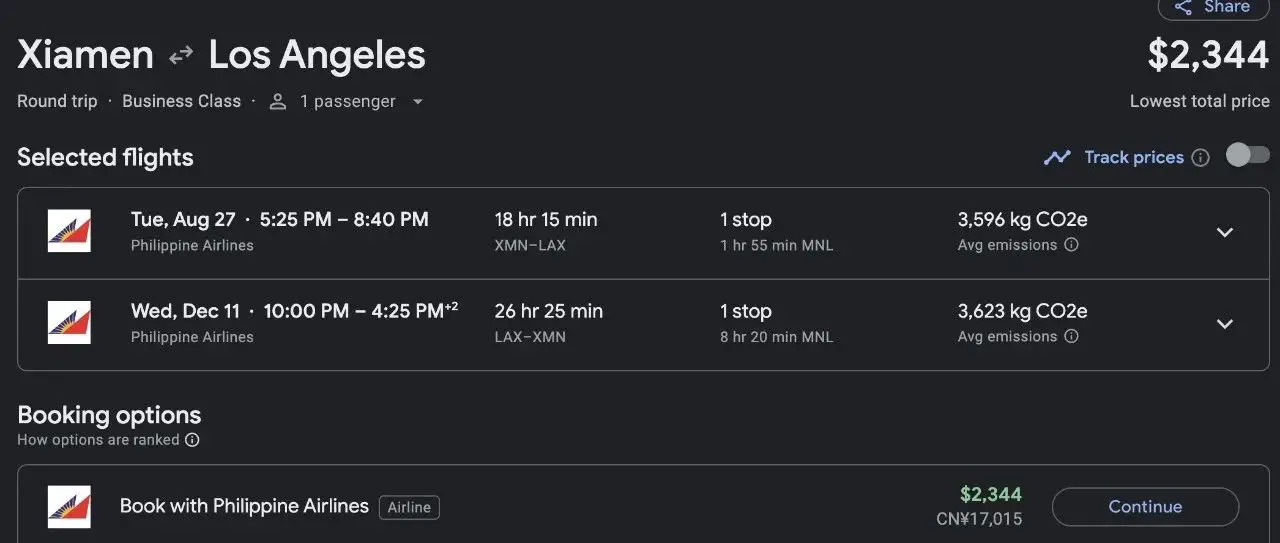
Task: Click emissions info icon for 3,623 kg flight
Action: tap(1071, 337)
